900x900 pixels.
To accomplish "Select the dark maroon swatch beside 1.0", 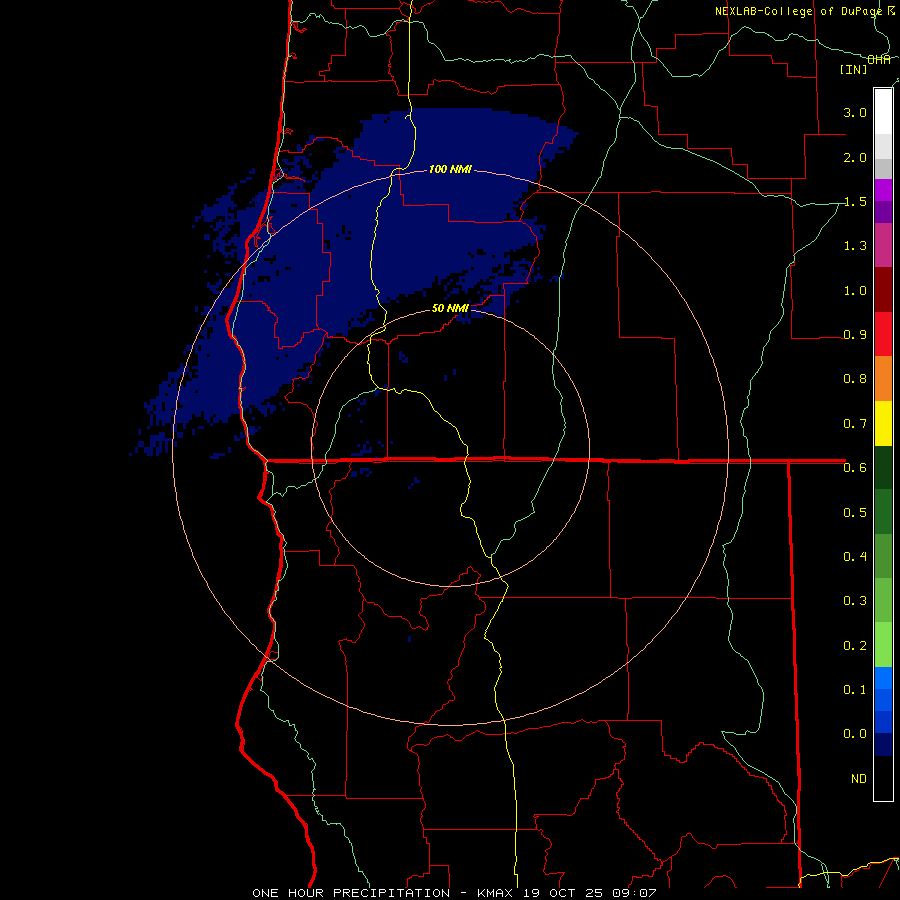I will coord(883,290).
